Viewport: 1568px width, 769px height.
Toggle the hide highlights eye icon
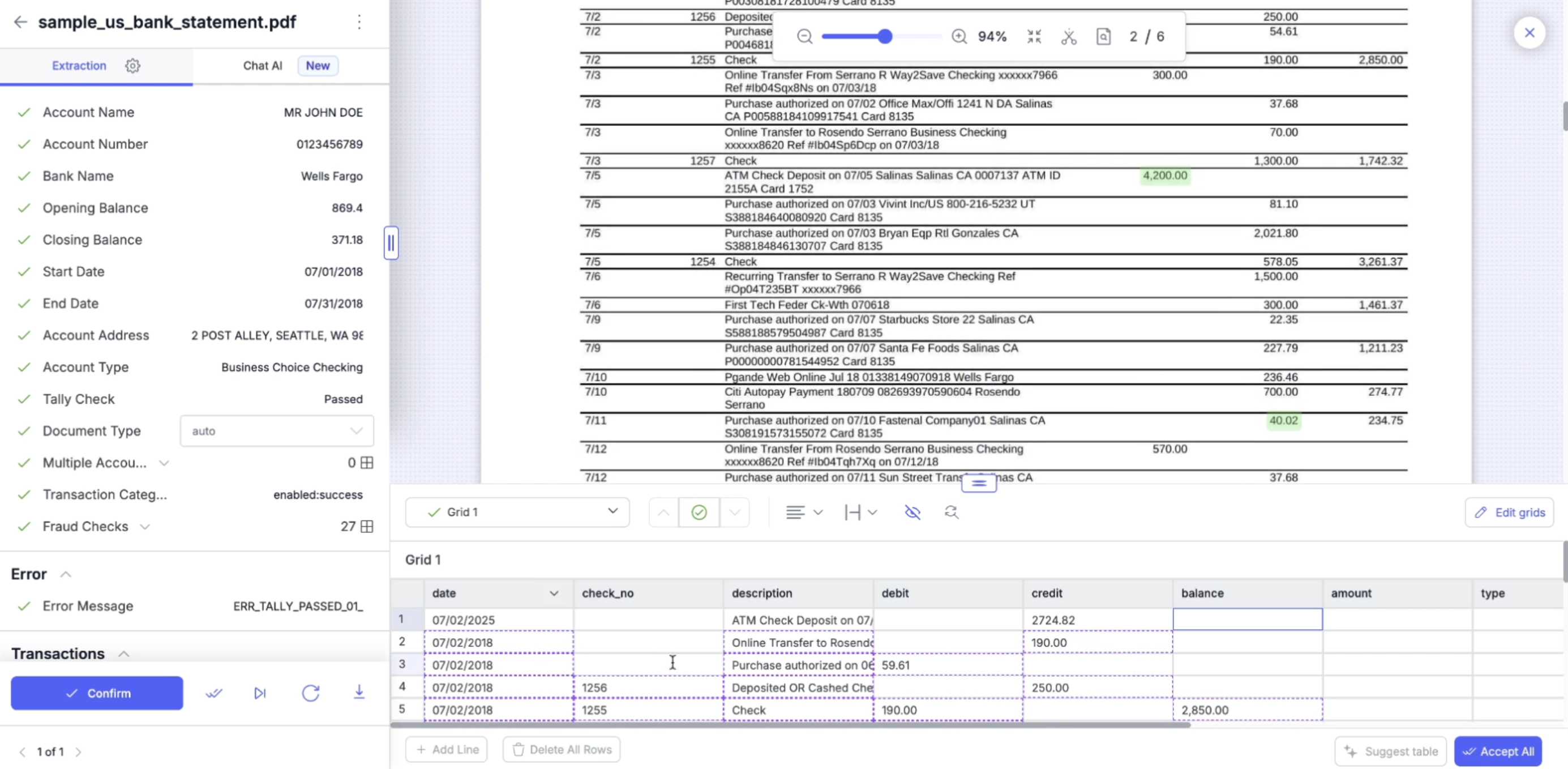912,512
